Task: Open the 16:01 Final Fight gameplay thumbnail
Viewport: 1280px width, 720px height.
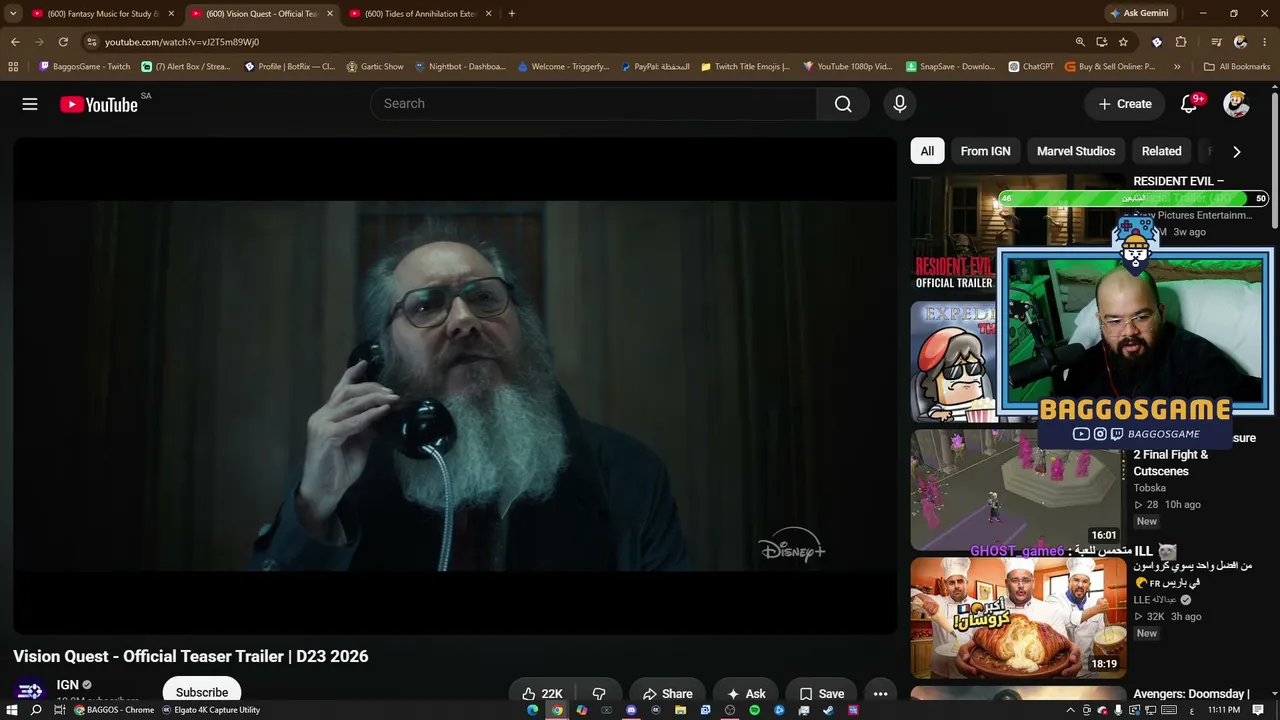Action: click(x=1018, y=490)
